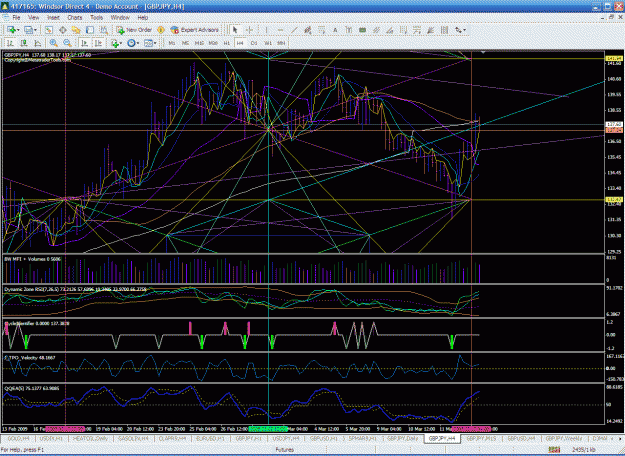
Task: Switch timeframe to M1
Action: 172,43
